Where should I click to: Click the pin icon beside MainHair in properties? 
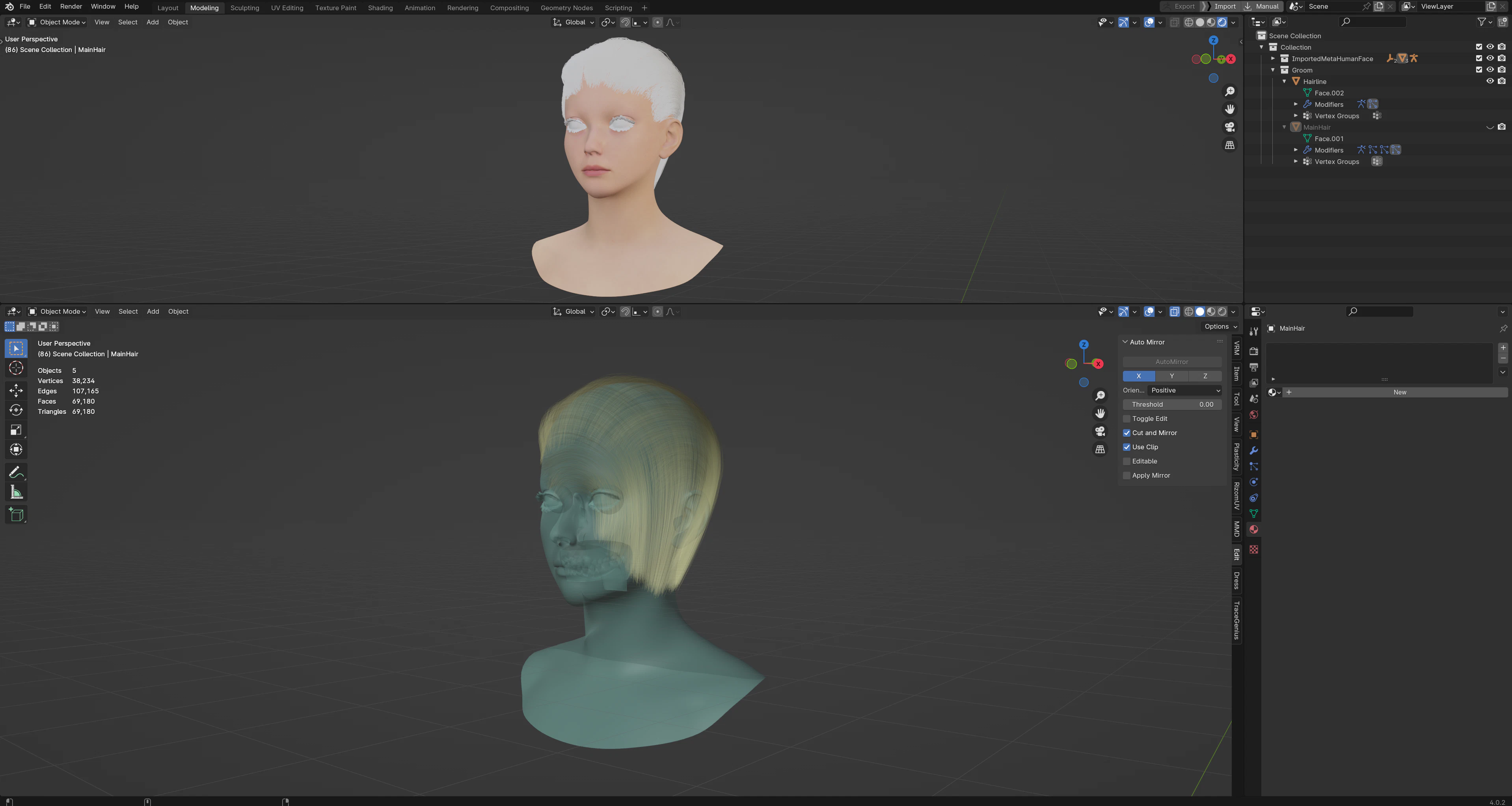1503,328
